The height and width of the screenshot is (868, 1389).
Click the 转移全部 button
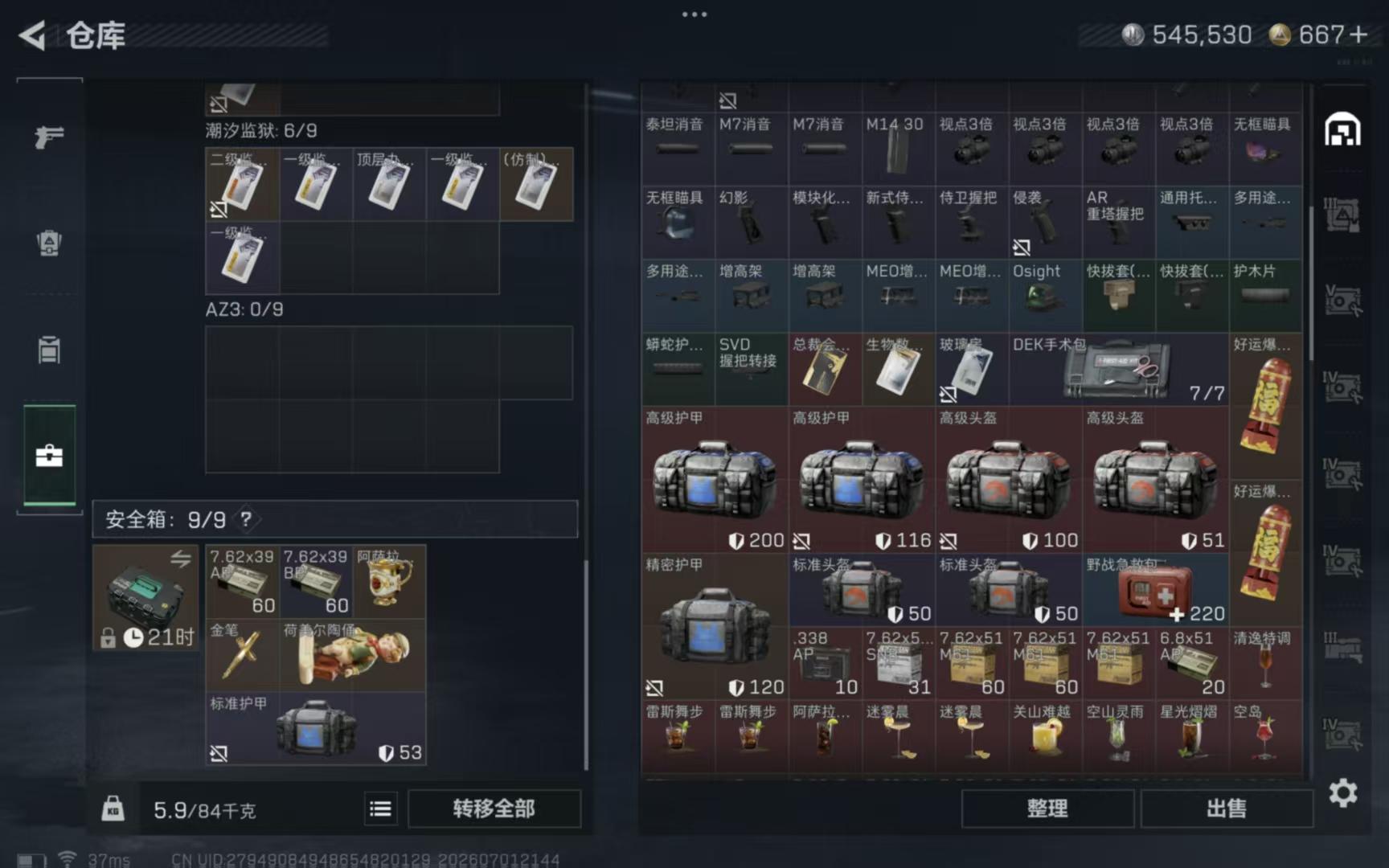pos(494,809)
